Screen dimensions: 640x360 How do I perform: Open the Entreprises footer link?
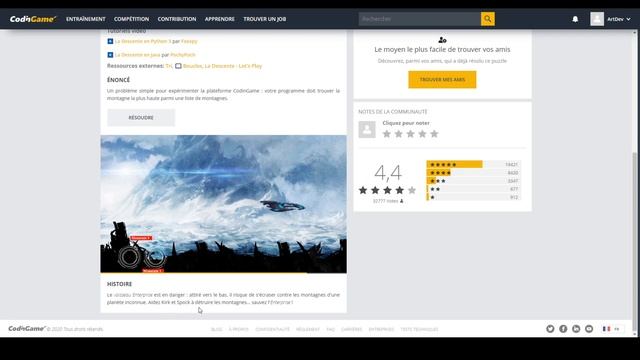coord(381,329)
